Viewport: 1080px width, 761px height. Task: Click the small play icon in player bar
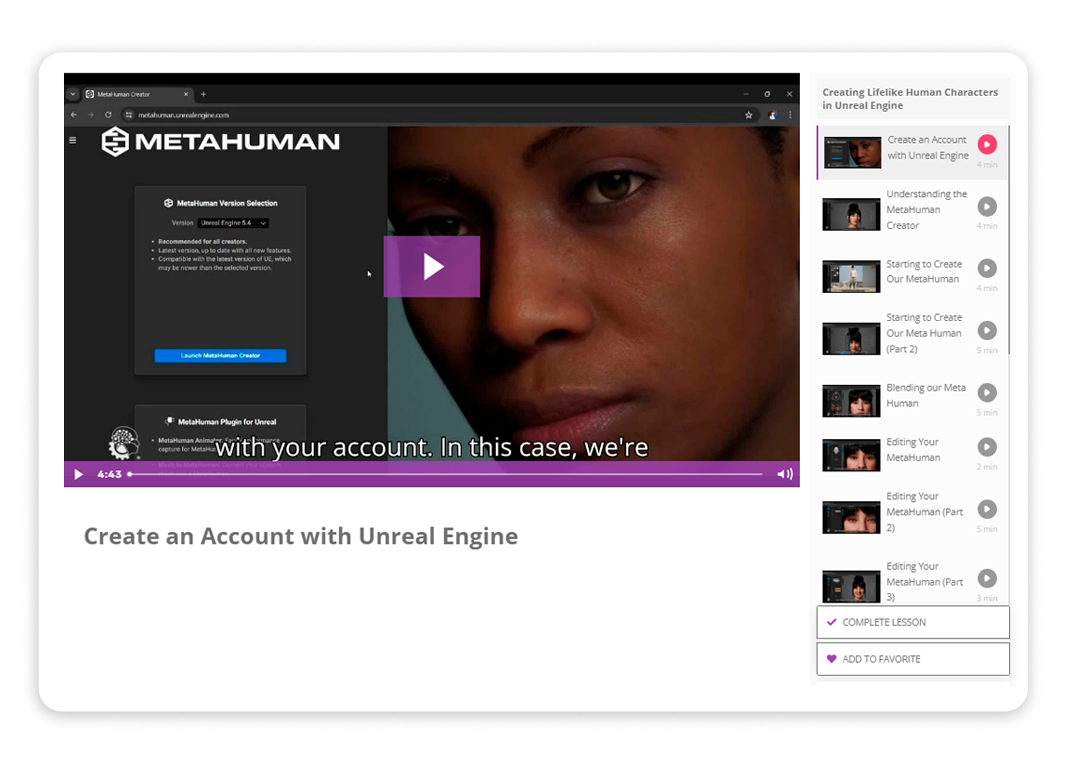point(79,475)
